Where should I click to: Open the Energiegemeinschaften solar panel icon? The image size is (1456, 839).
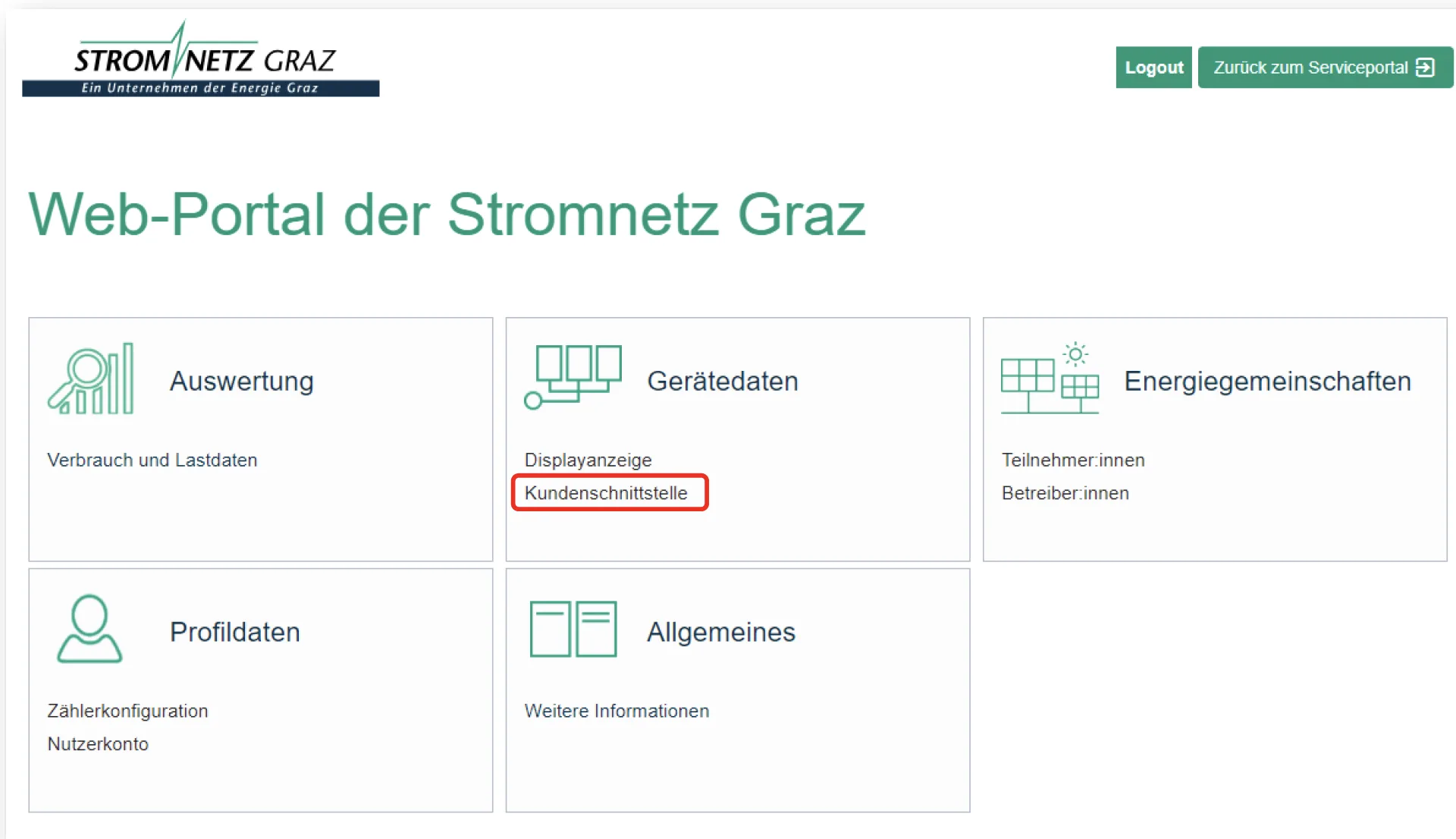coord(1050,378)
